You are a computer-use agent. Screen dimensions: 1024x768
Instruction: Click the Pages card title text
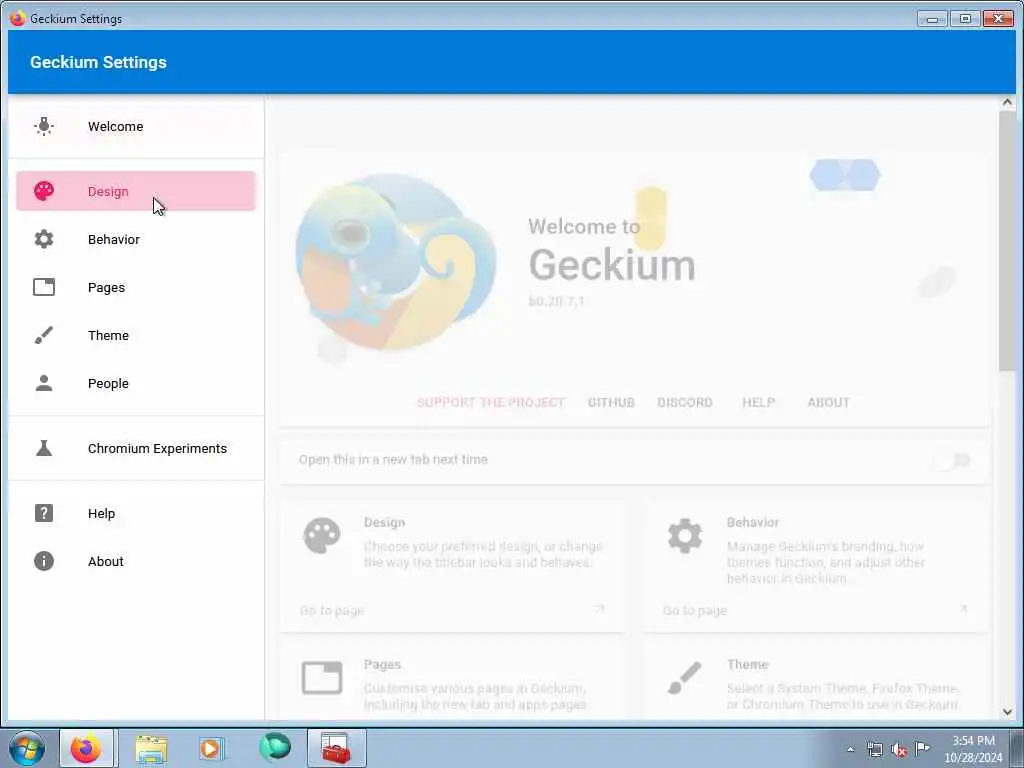point(382,664)
